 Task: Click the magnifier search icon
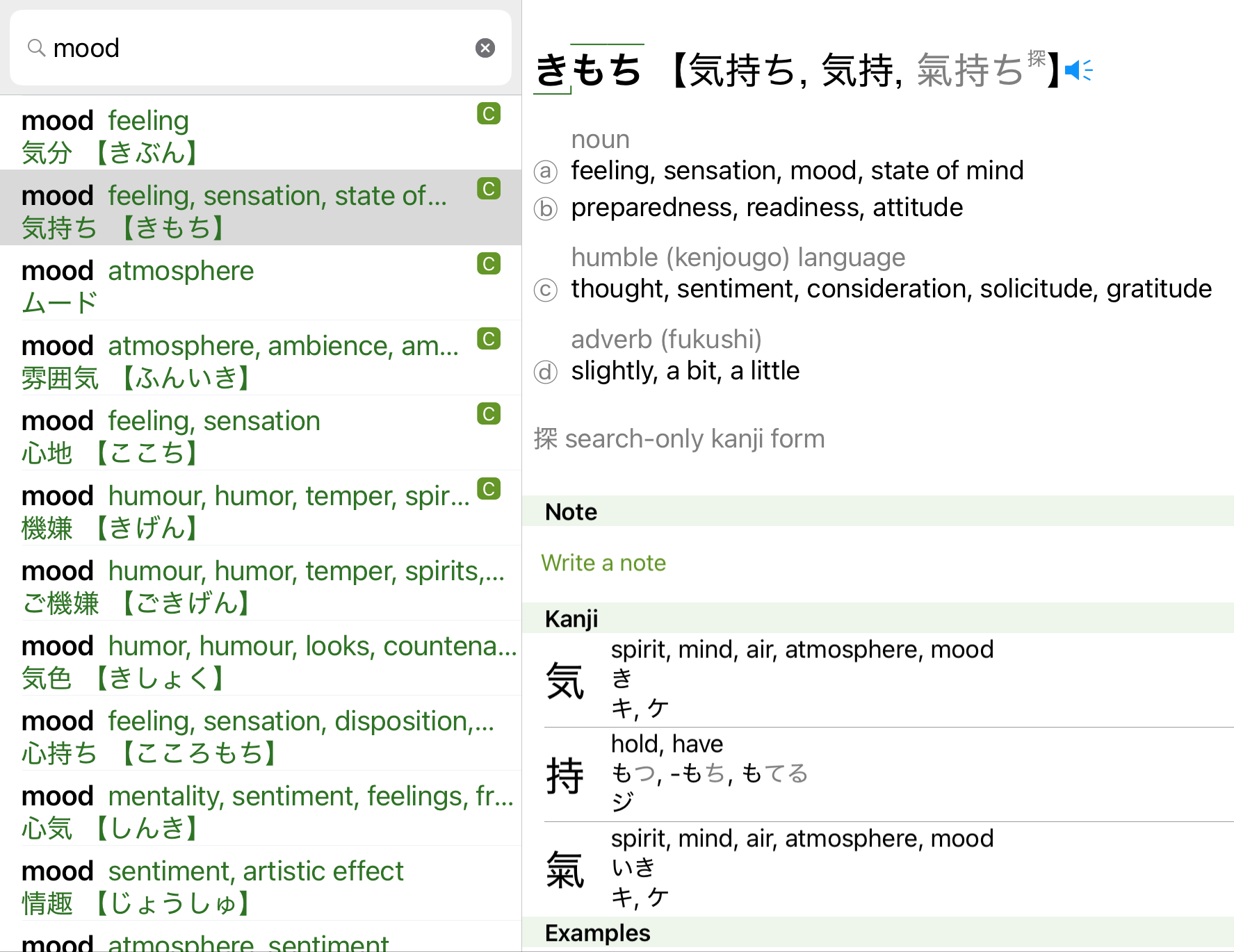click(36, 48)
